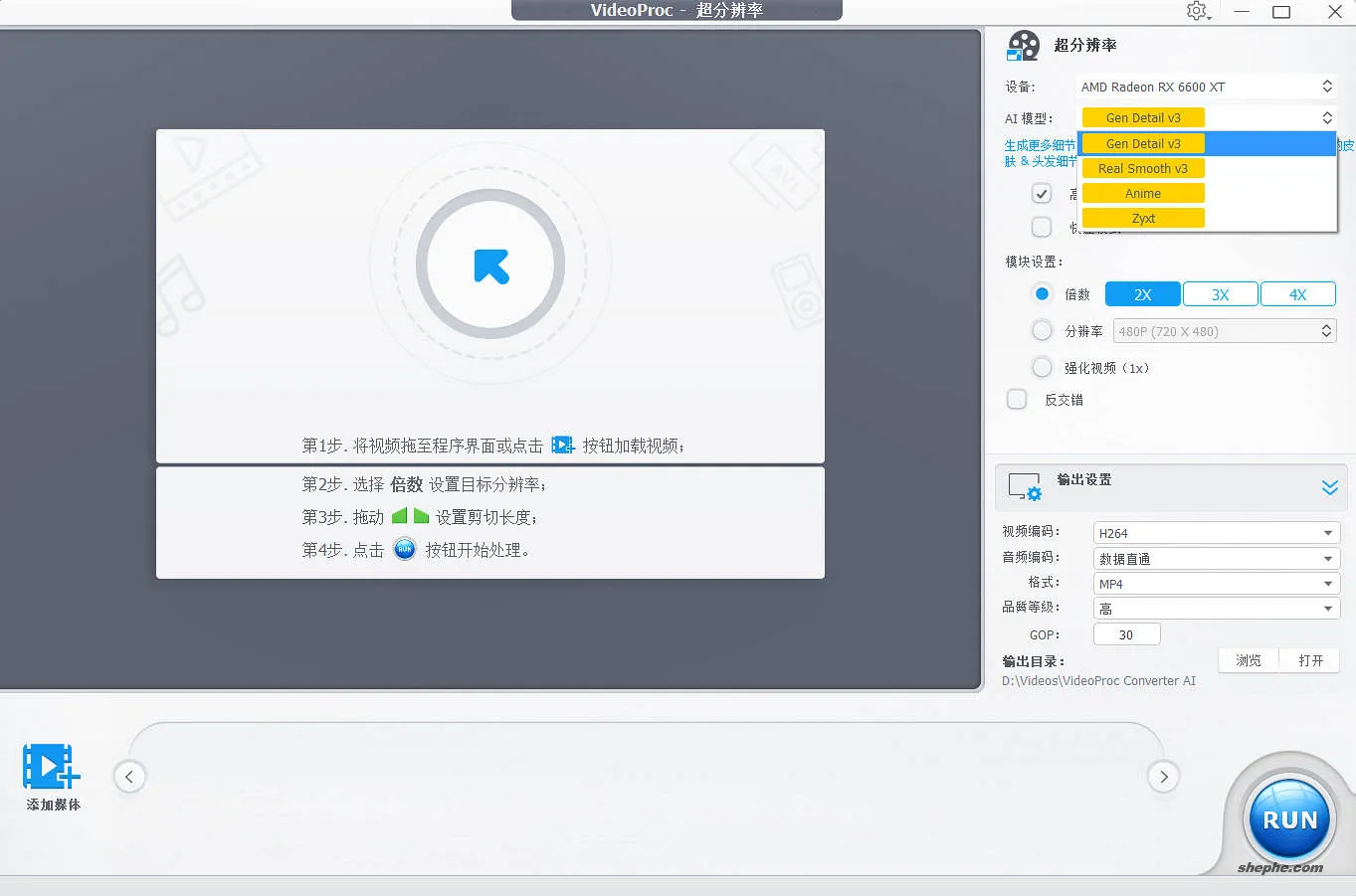Open the settings gear in the title bar
The image size is (1356, 896).
coord(1197,11)
